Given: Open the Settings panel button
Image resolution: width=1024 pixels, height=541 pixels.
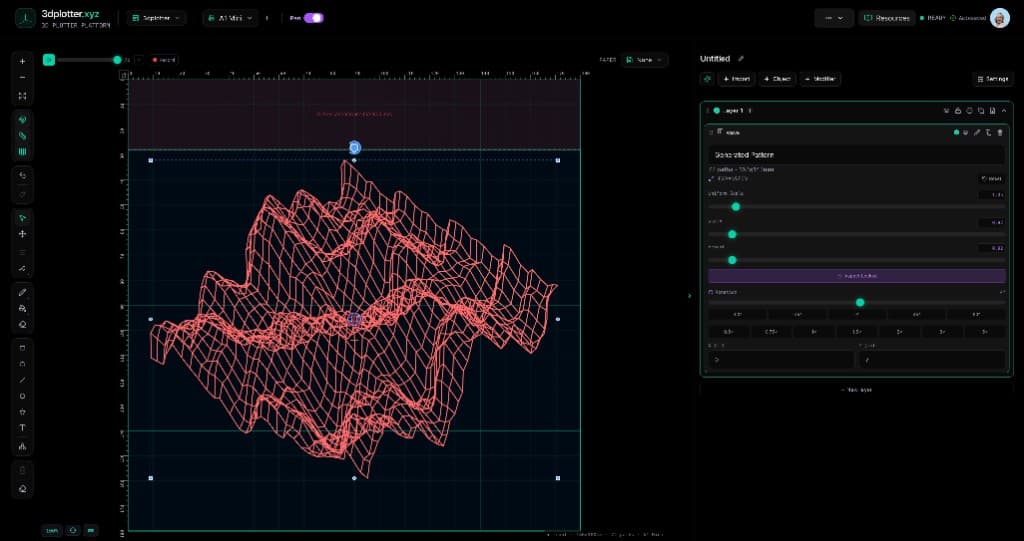Looking at the screenshot, I should [x=993, y=79].
